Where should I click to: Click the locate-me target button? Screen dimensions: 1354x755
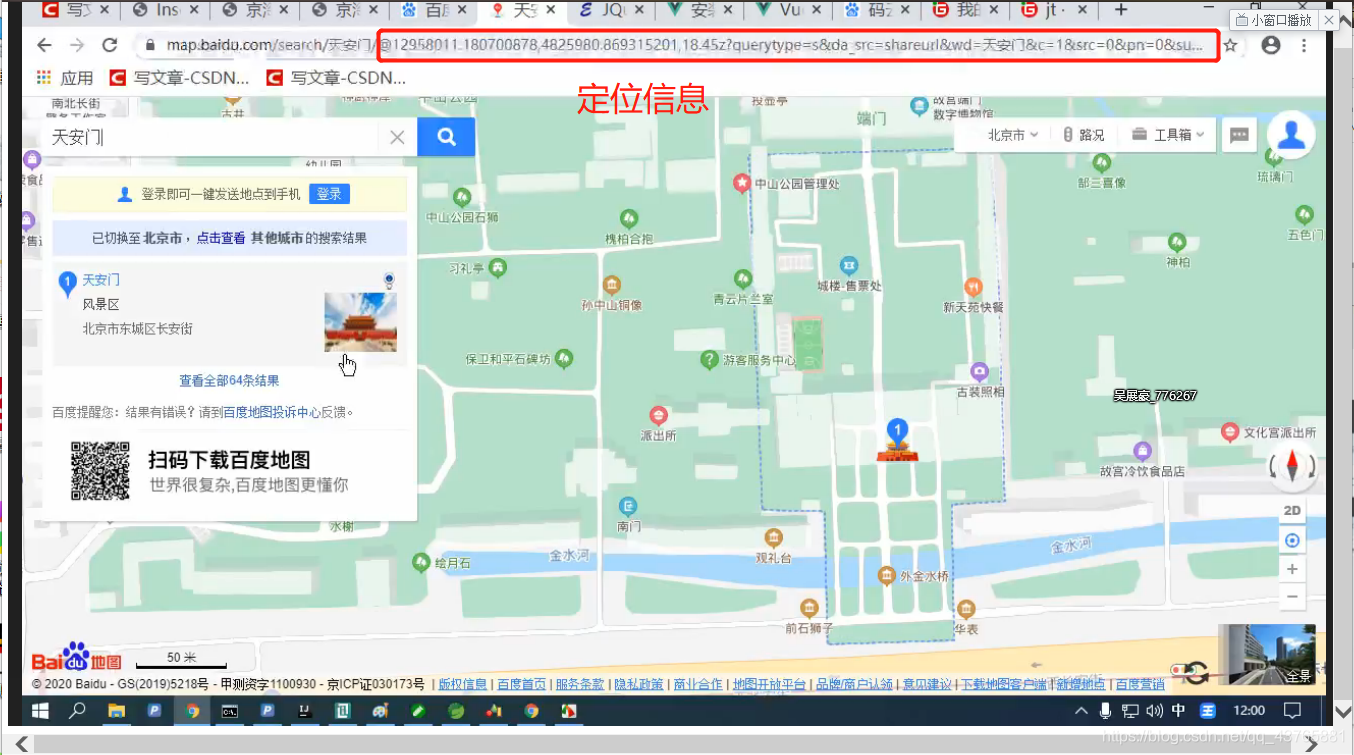(x=1292, y=540)
